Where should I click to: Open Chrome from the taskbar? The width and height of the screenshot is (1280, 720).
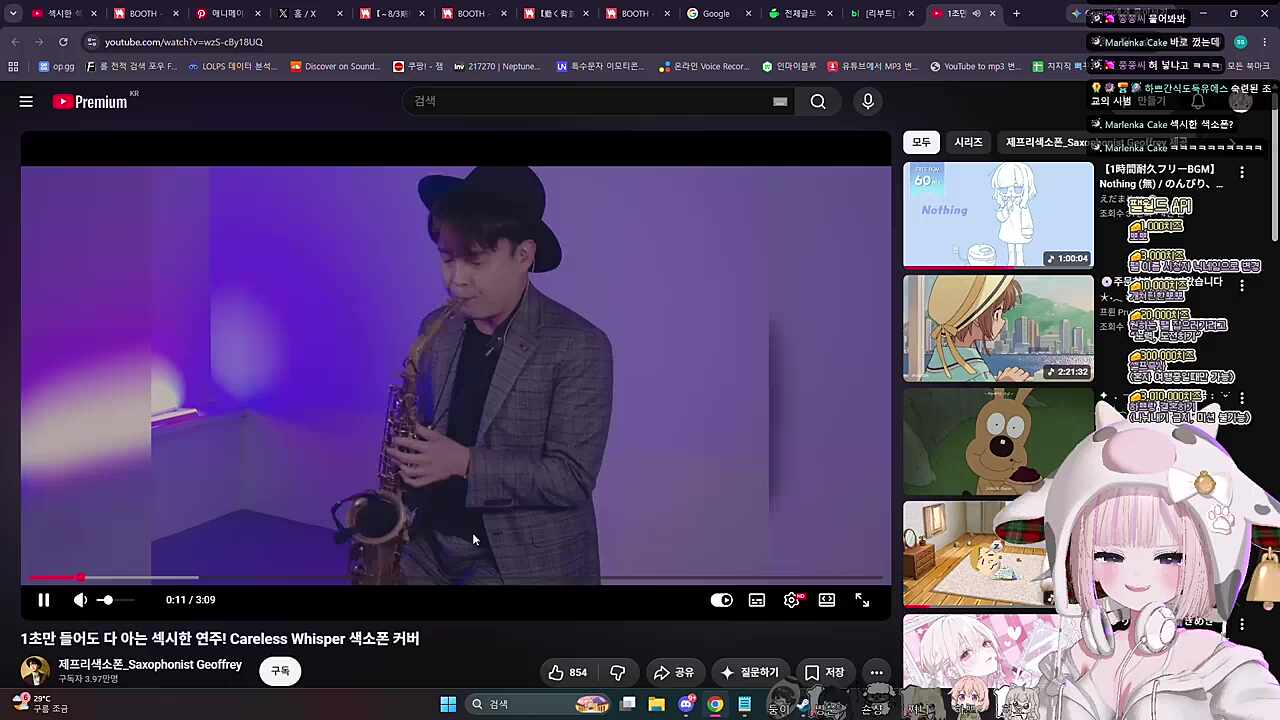click(715, 704)
